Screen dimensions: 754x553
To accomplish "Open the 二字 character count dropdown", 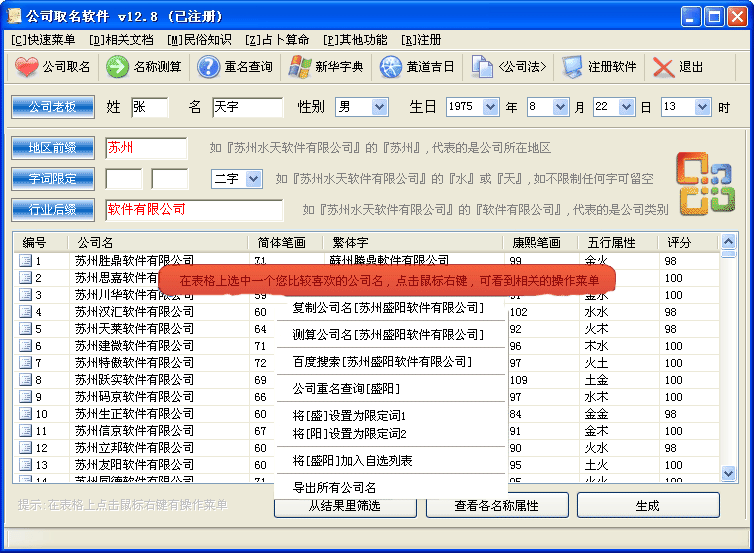I will click(253, 179).
